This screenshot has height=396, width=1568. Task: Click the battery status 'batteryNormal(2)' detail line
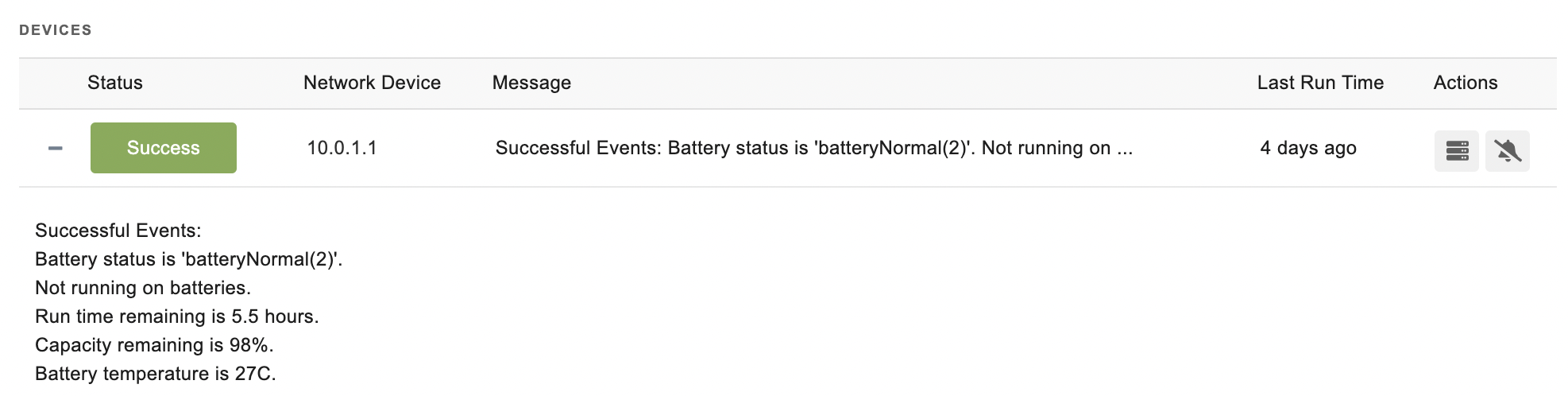coord(189,259)
